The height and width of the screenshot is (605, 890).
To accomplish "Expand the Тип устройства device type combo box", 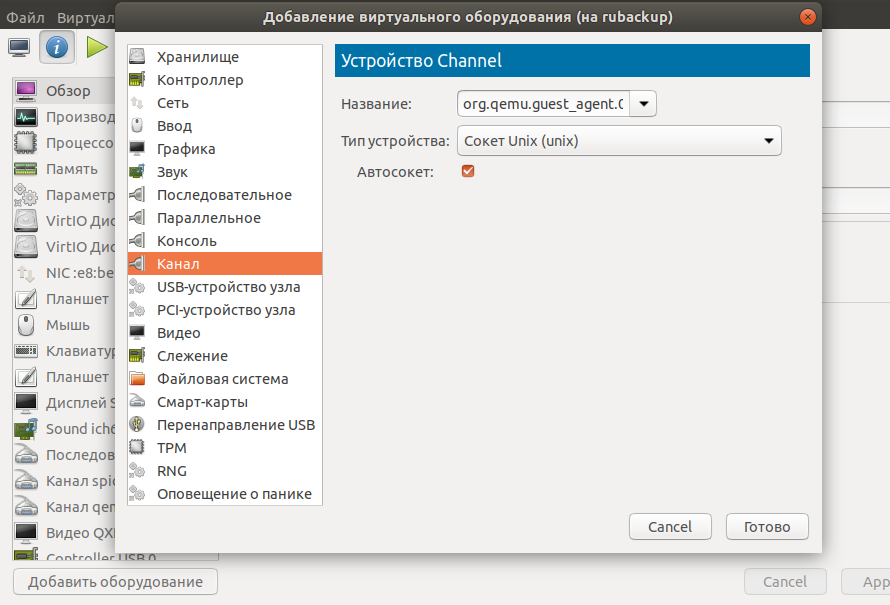I will [x=619, y=141].
